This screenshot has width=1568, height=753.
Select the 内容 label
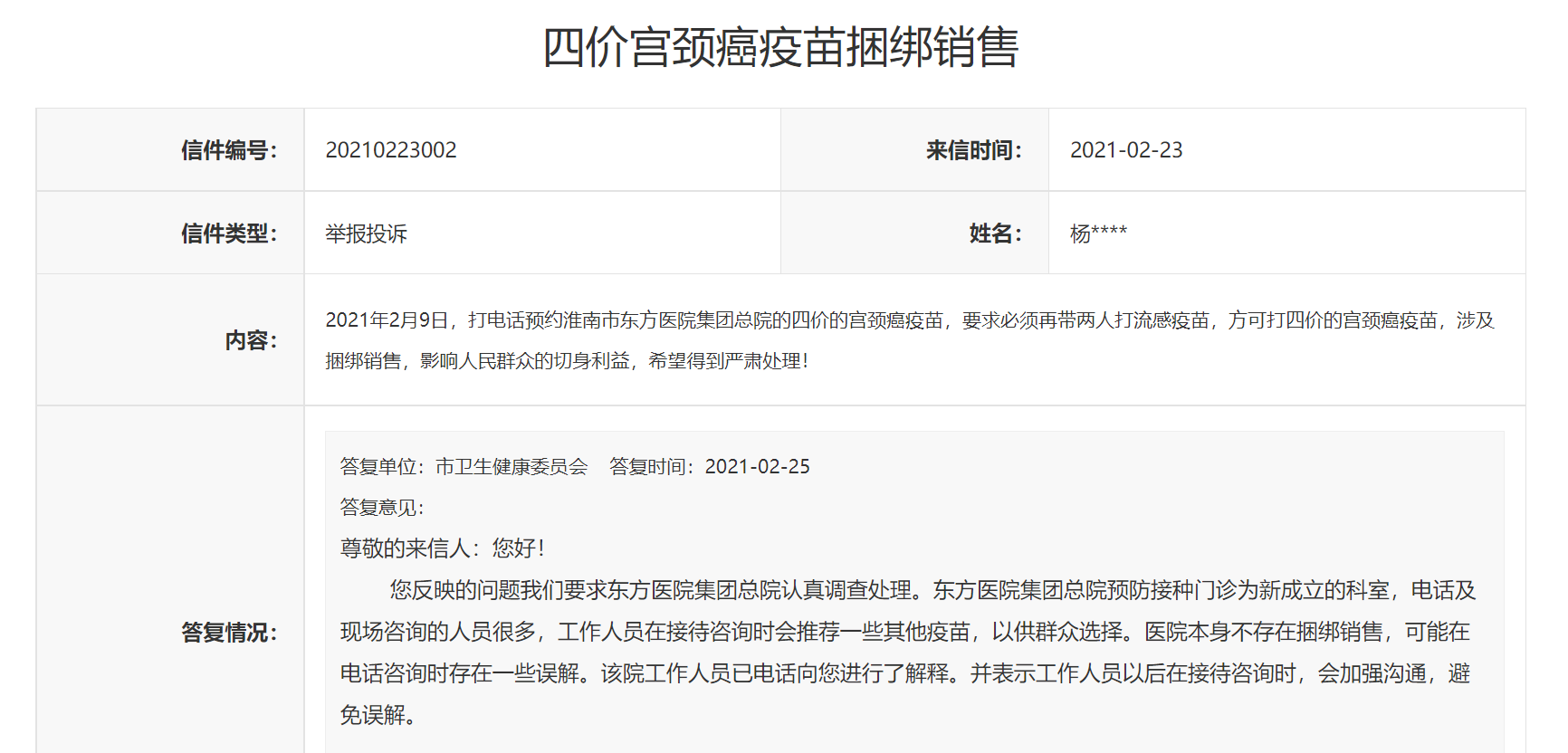click(251, 340)
